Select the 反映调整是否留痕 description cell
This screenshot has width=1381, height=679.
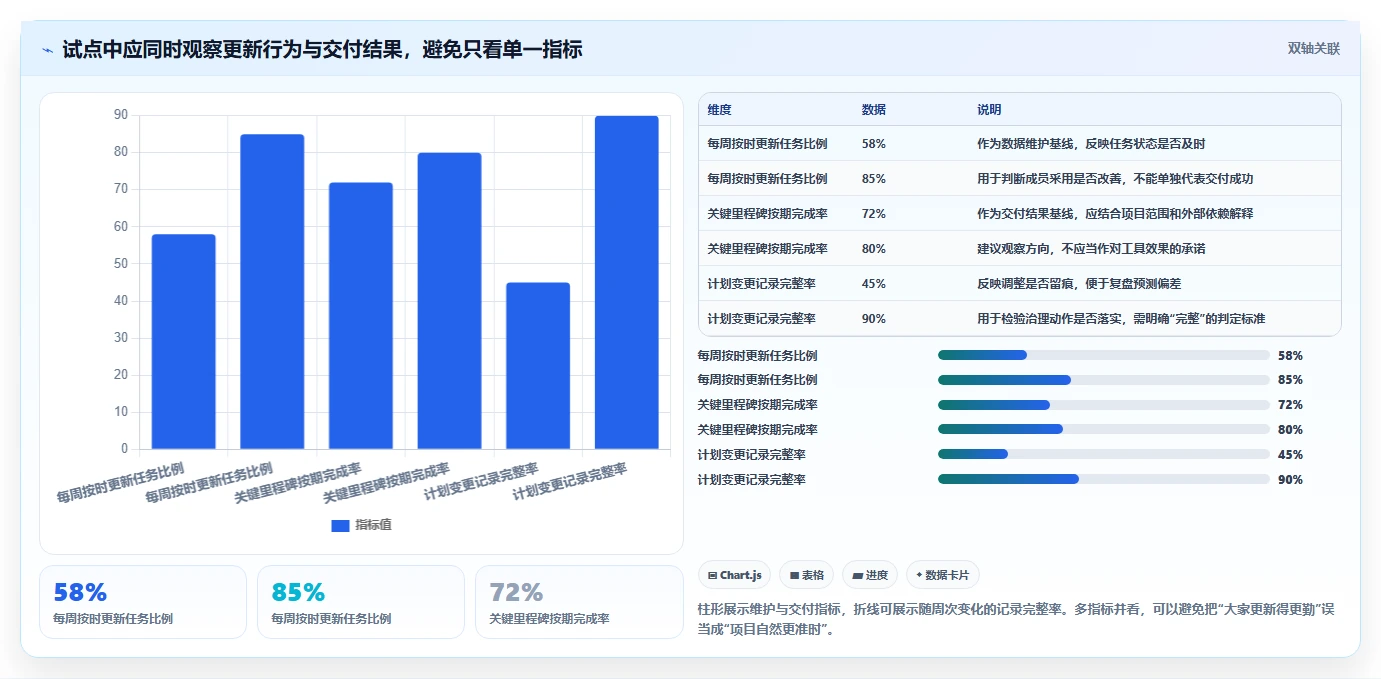click(x=1079, y=284)
